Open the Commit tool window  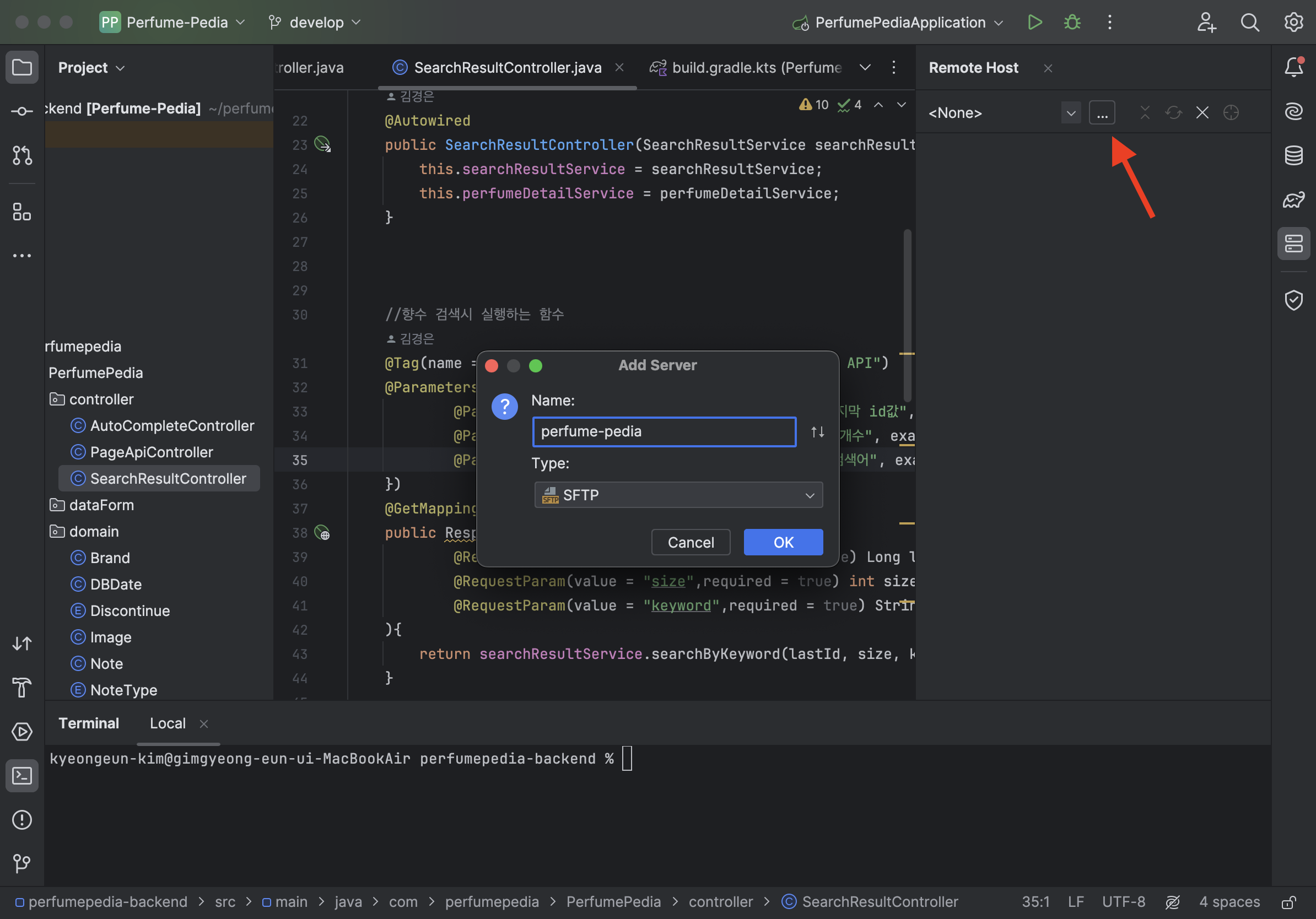[22, 111]
